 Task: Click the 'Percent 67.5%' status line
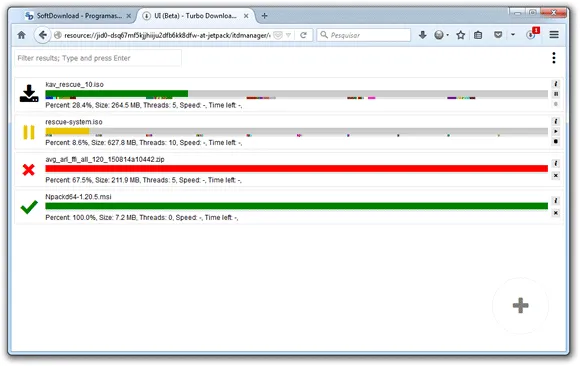click(144, 180)
